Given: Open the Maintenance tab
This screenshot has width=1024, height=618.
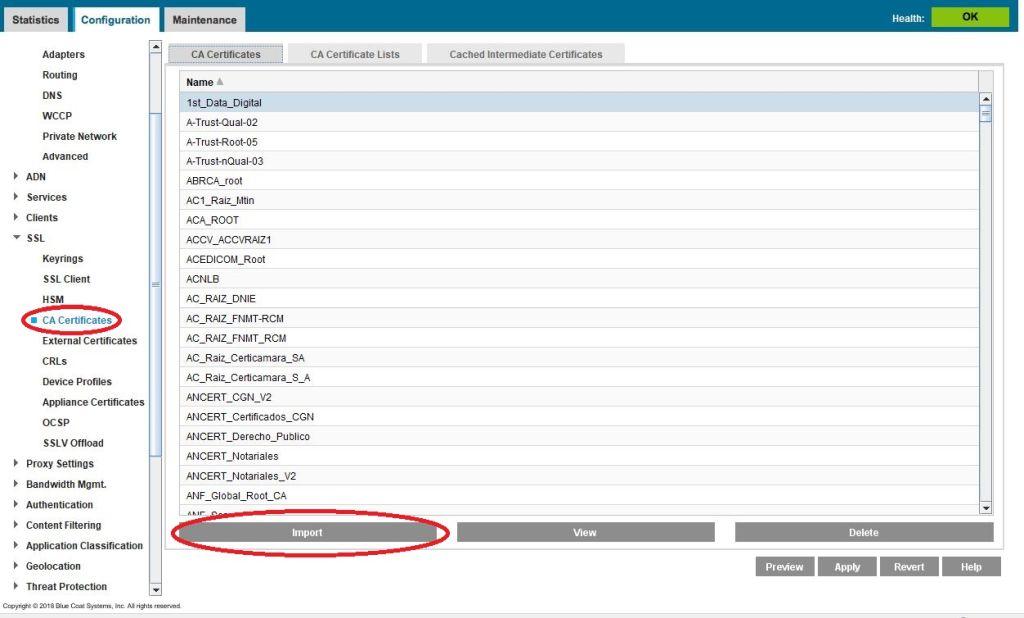Looking at the screenshot, I should [204, 20].
